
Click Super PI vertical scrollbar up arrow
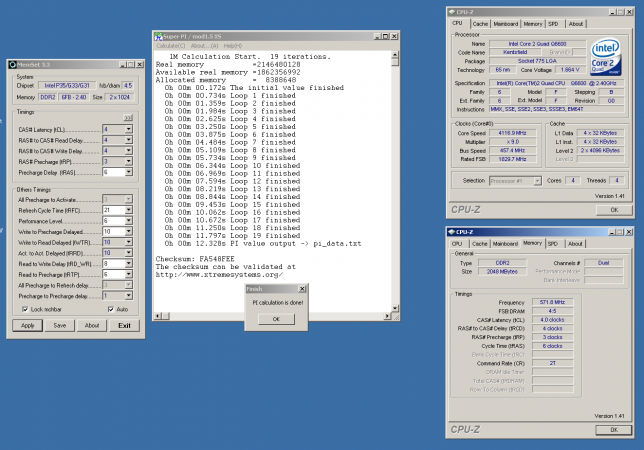coord(395,55)
